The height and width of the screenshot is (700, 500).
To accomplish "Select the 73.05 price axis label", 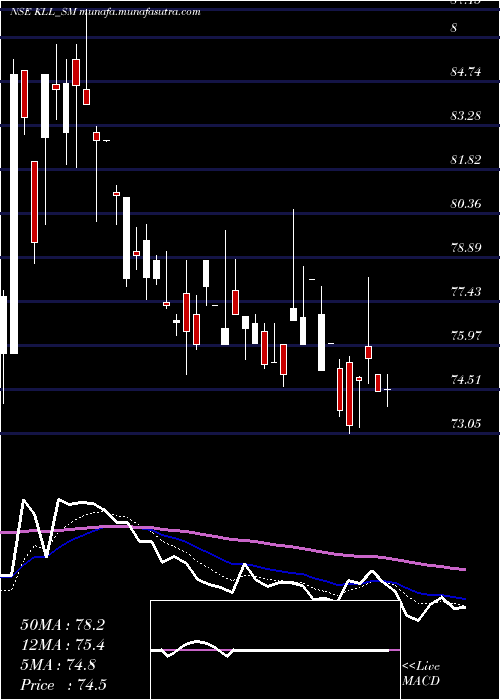I will pyautogui.click(x=466, y=424).
